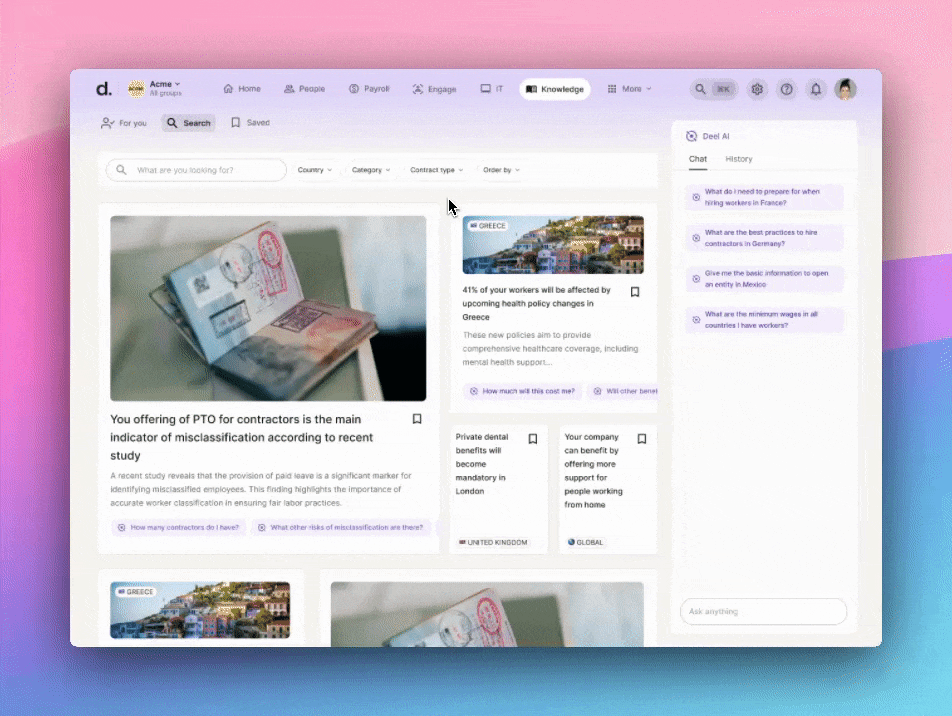Select the Deel AI icon in the panel
The width and height of the screenshot is (952, 716).
tap(690, 136)
